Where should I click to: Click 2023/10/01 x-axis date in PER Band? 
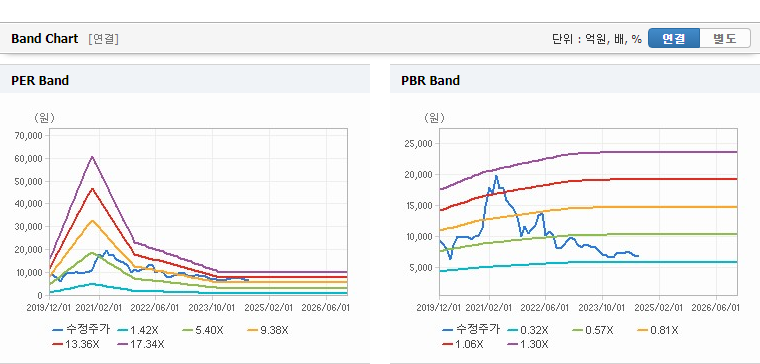tap(213, 307)
